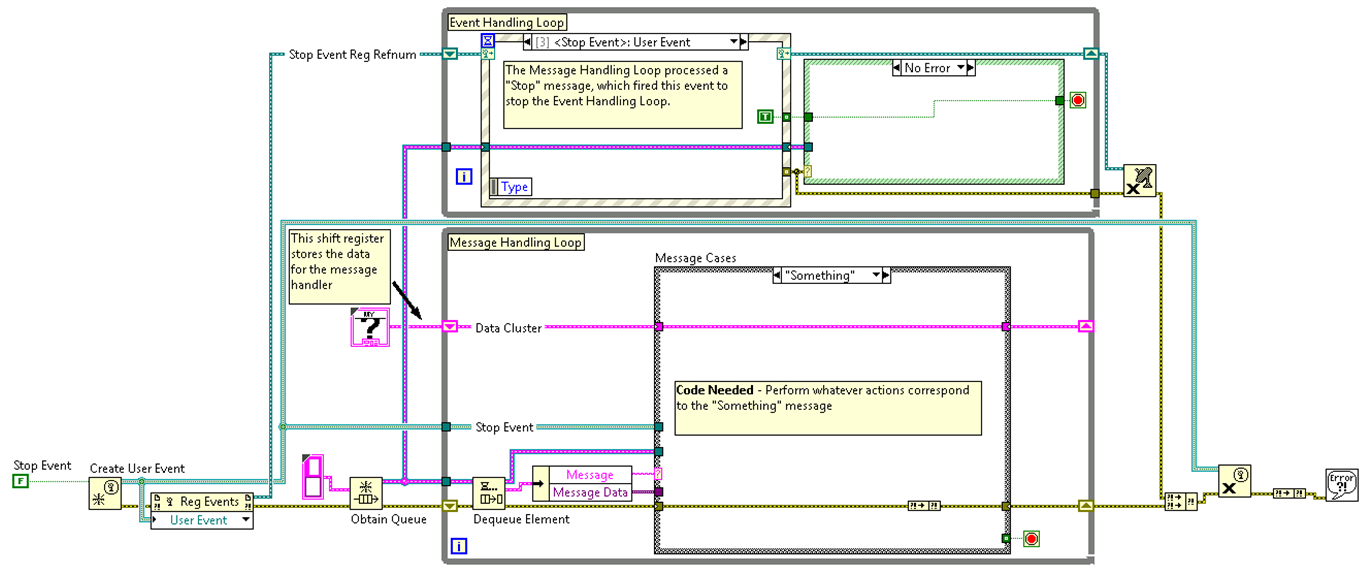
Task: Click Stop Event Reg Refnum right shift register
Action: 1091,54
